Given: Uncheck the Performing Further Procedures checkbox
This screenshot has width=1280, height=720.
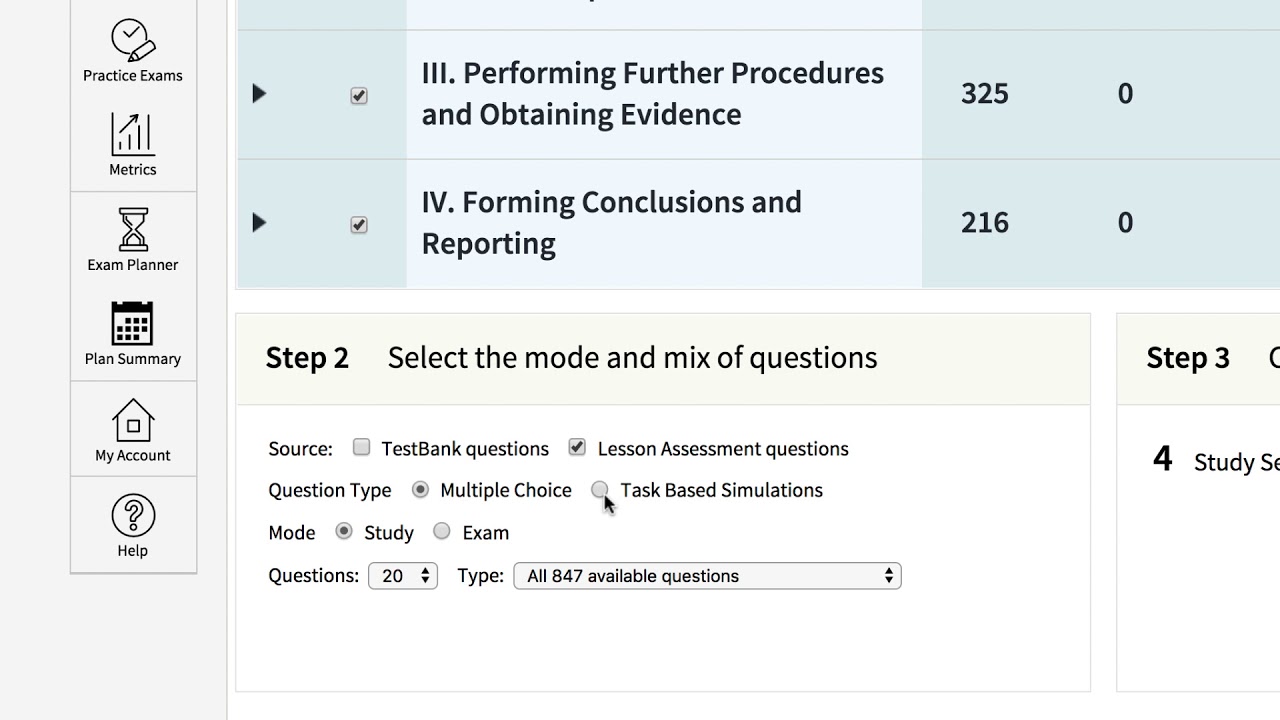Looking at the screenshot, I should (x=359, y=96).
